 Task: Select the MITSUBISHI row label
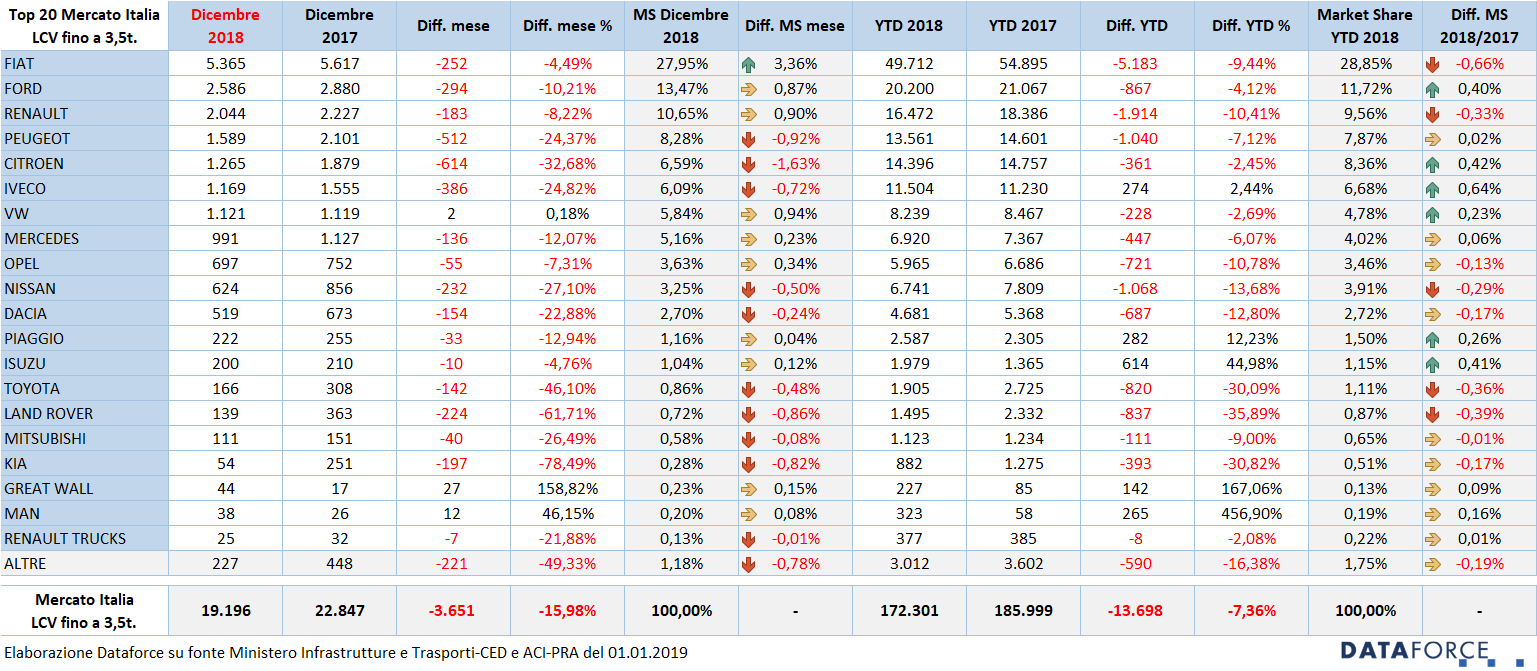click(84, 439)
